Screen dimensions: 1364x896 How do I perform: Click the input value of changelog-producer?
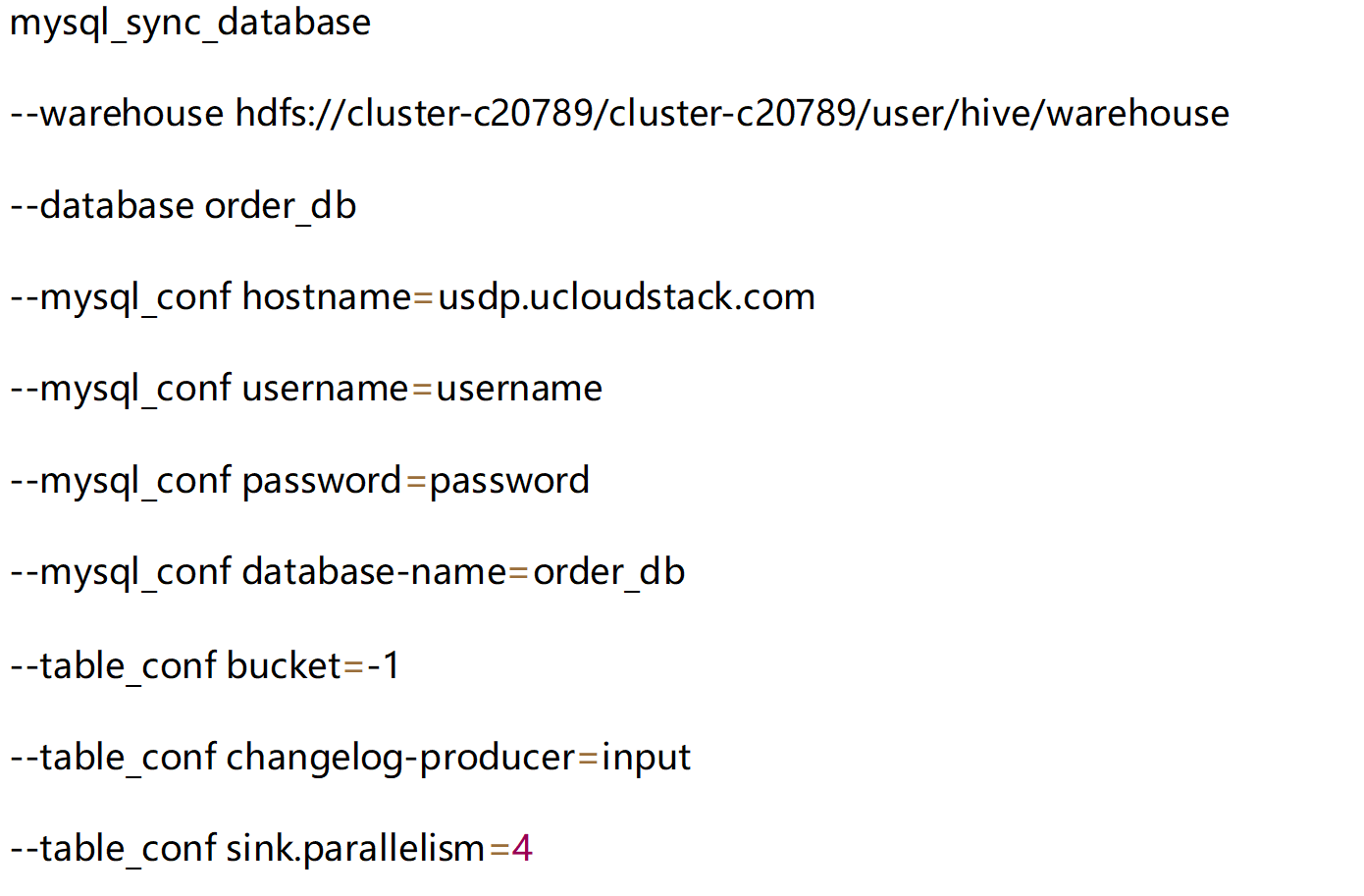646,758
